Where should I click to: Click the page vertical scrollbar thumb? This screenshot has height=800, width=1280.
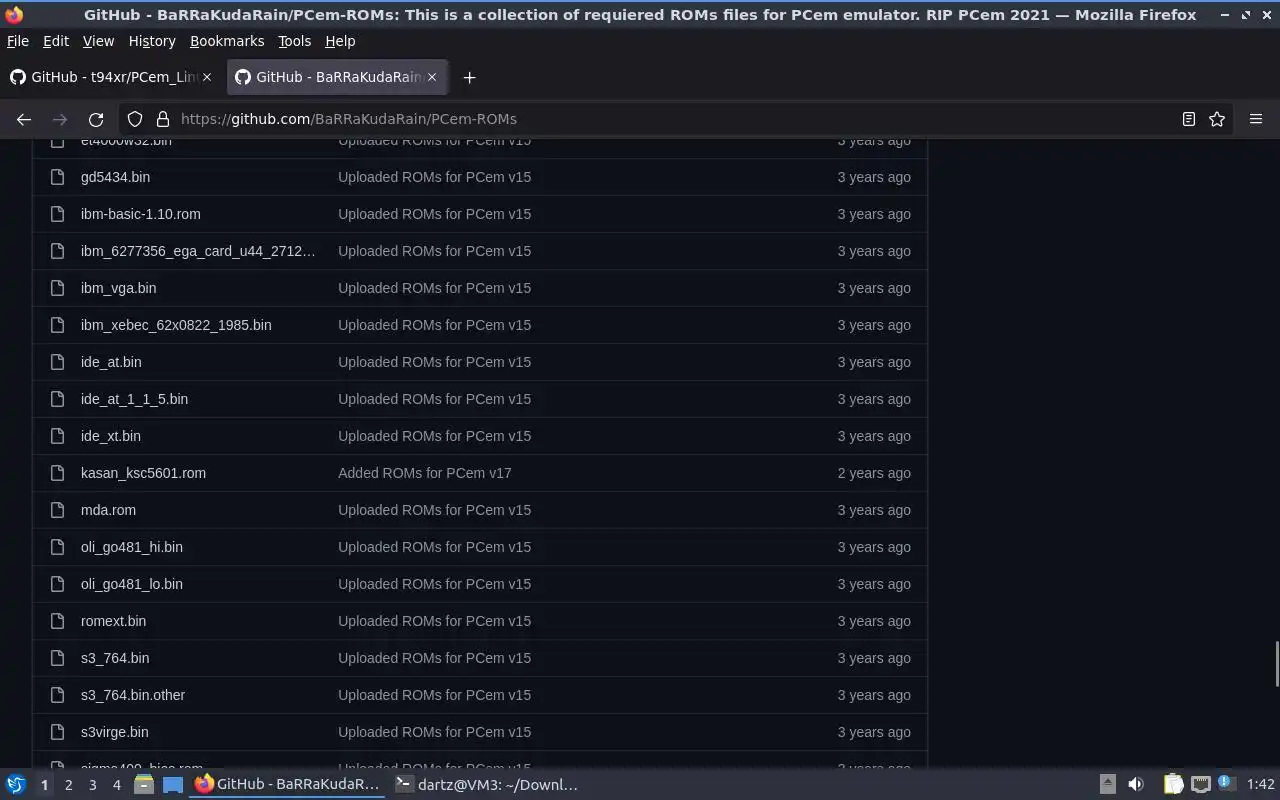[x=1276, y=664]
